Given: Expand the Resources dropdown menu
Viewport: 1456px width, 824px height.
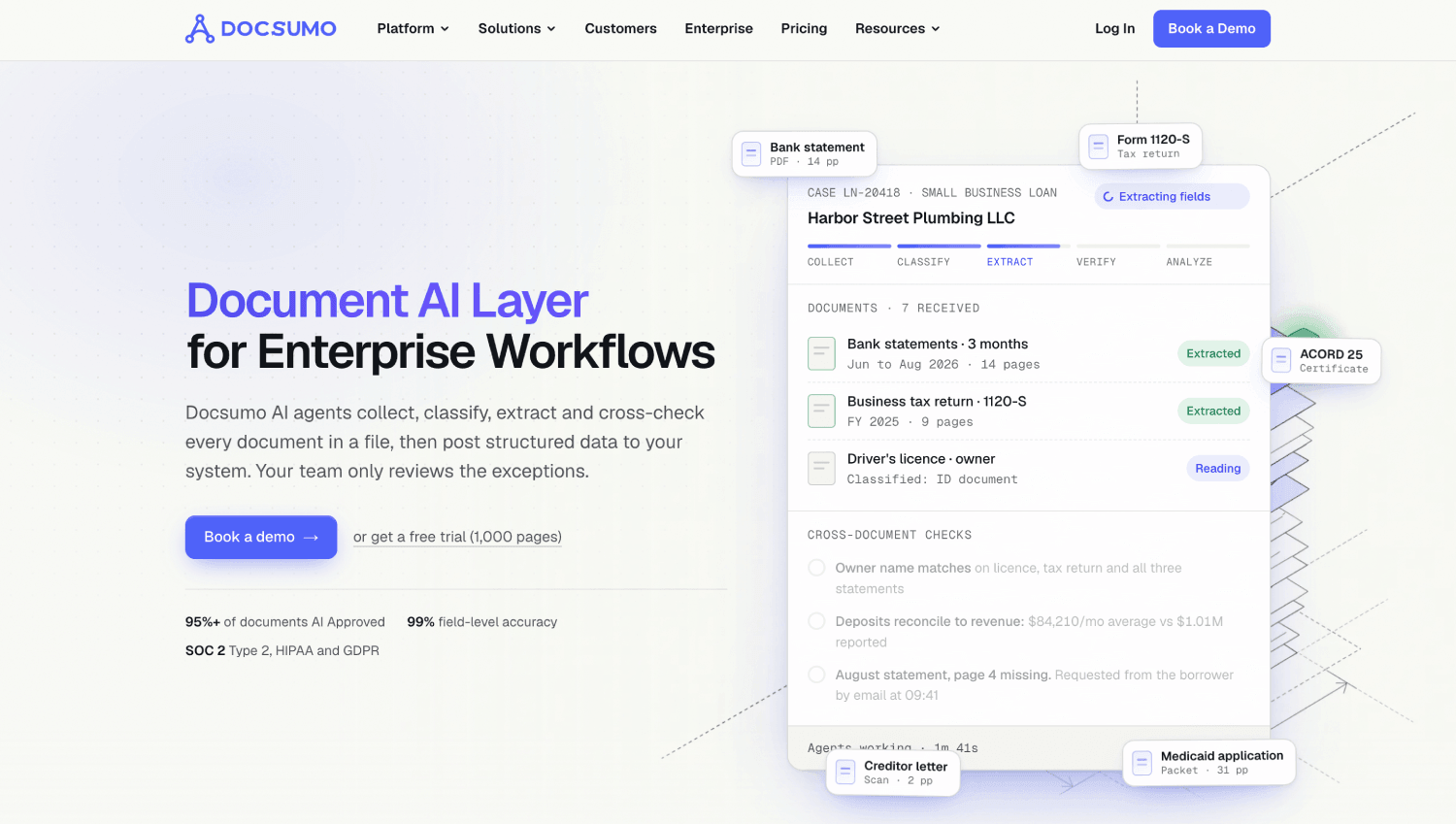Looking at the screenshot, I should (898, 29).
